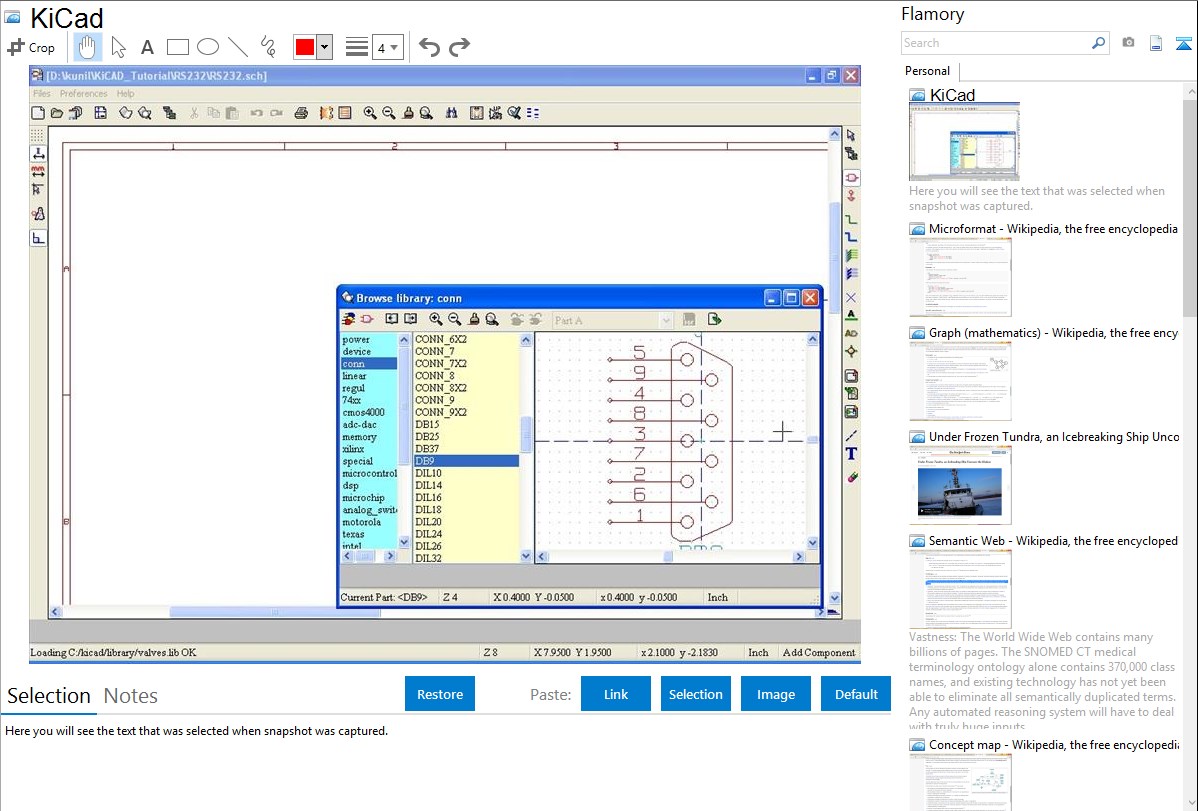1198x811 pixels.
Task: Select the text annotation tool
Action: point(147,47)
